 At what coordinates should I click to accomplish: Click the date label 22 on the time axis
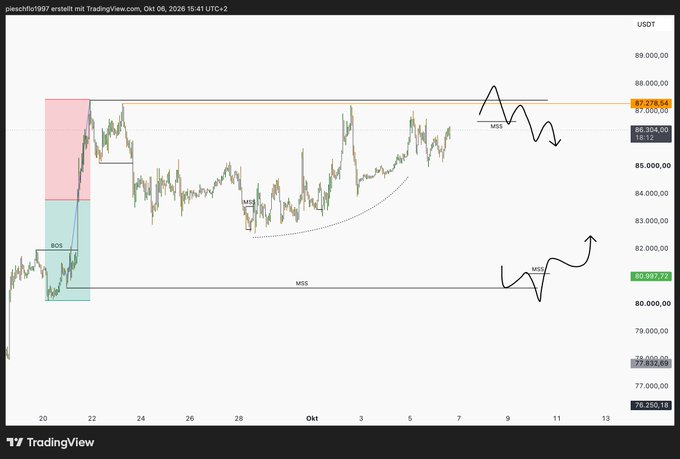92,419
